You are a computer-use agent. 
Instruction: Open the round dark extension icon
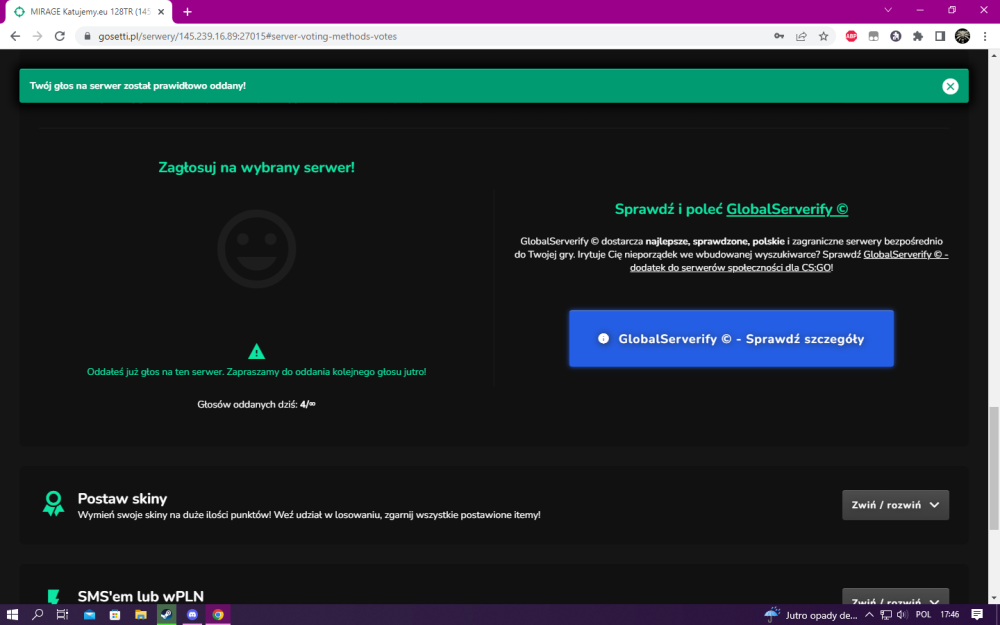(x=895, y=36)
